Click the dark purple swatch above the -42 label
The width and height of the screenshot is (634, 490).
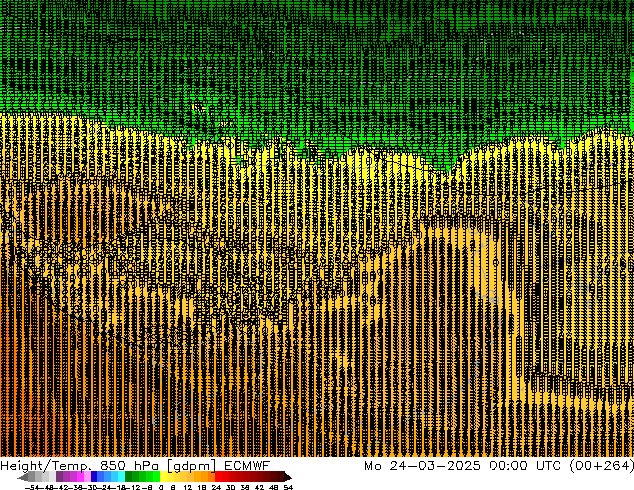click(x=59, y=476)
